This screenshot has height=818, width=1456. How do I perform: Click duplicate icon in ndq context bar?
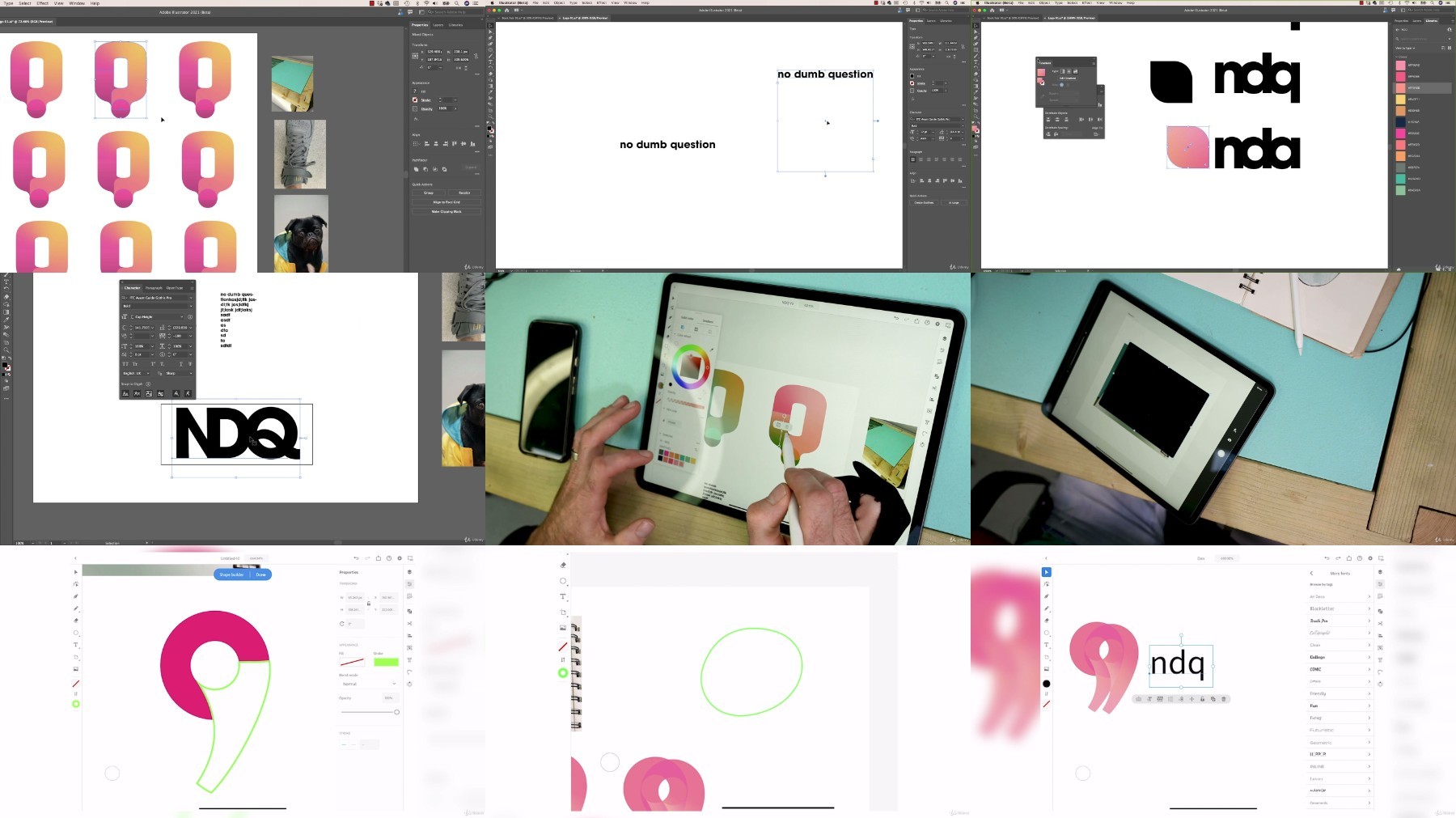pos(1213,699)
